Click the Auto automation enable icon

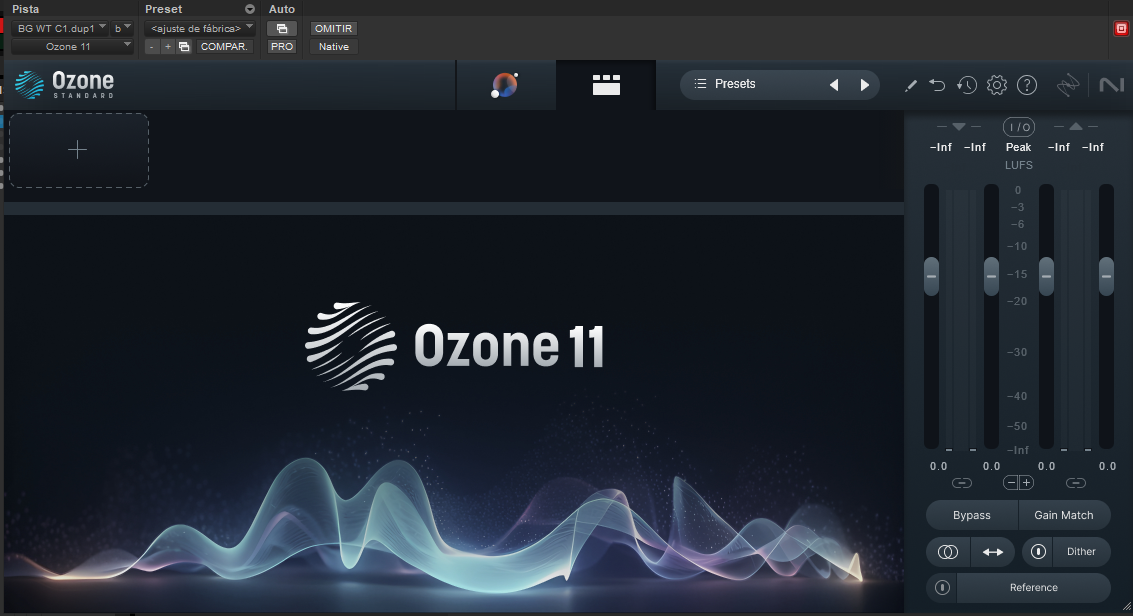click(x=282, y=29)
